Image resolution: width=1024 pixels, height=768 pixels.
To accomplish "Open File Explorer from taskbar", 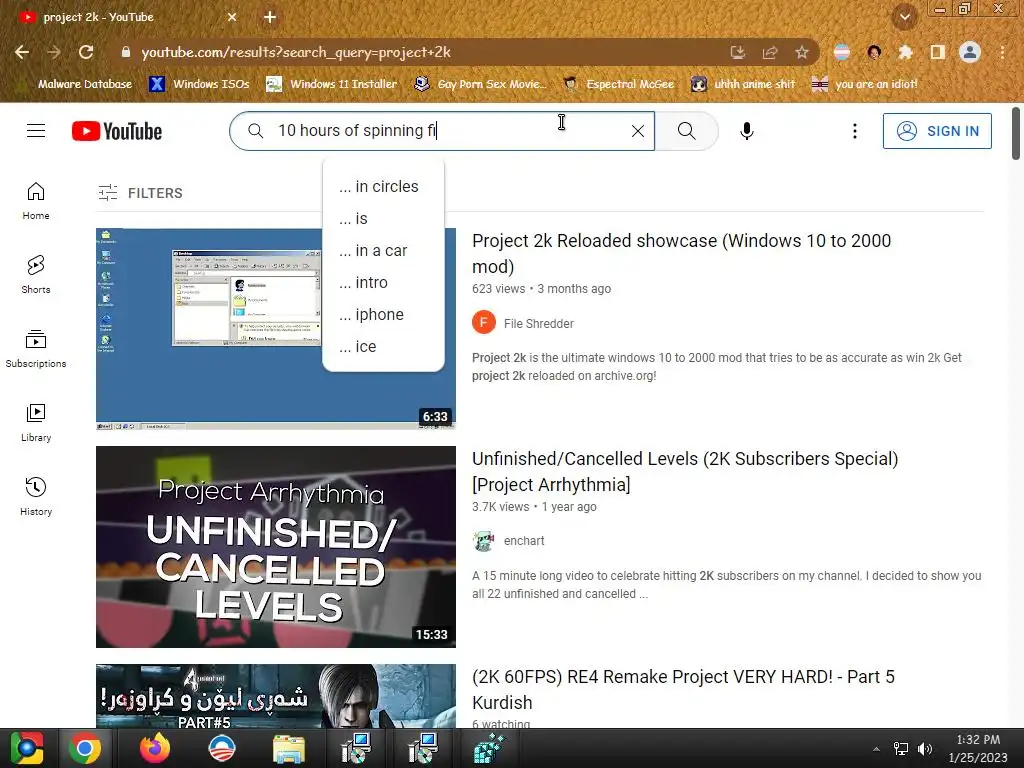I will (288, 748).
